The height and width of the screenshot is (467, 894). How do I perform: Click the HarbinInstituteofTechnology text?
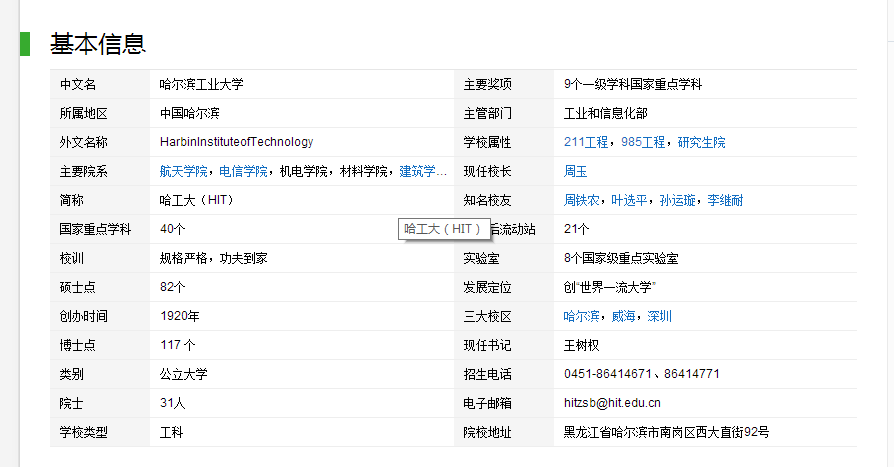[x=236, y=142]
